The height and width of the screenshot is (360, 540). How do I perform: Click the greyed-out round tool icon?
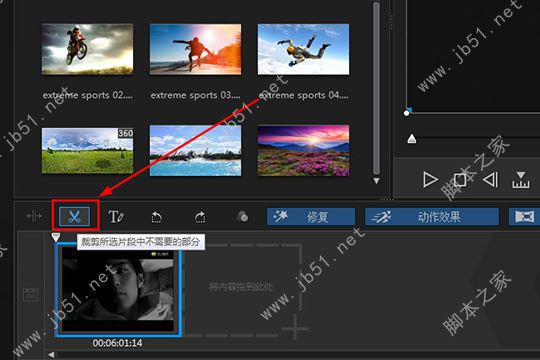(x=242, y=217)
